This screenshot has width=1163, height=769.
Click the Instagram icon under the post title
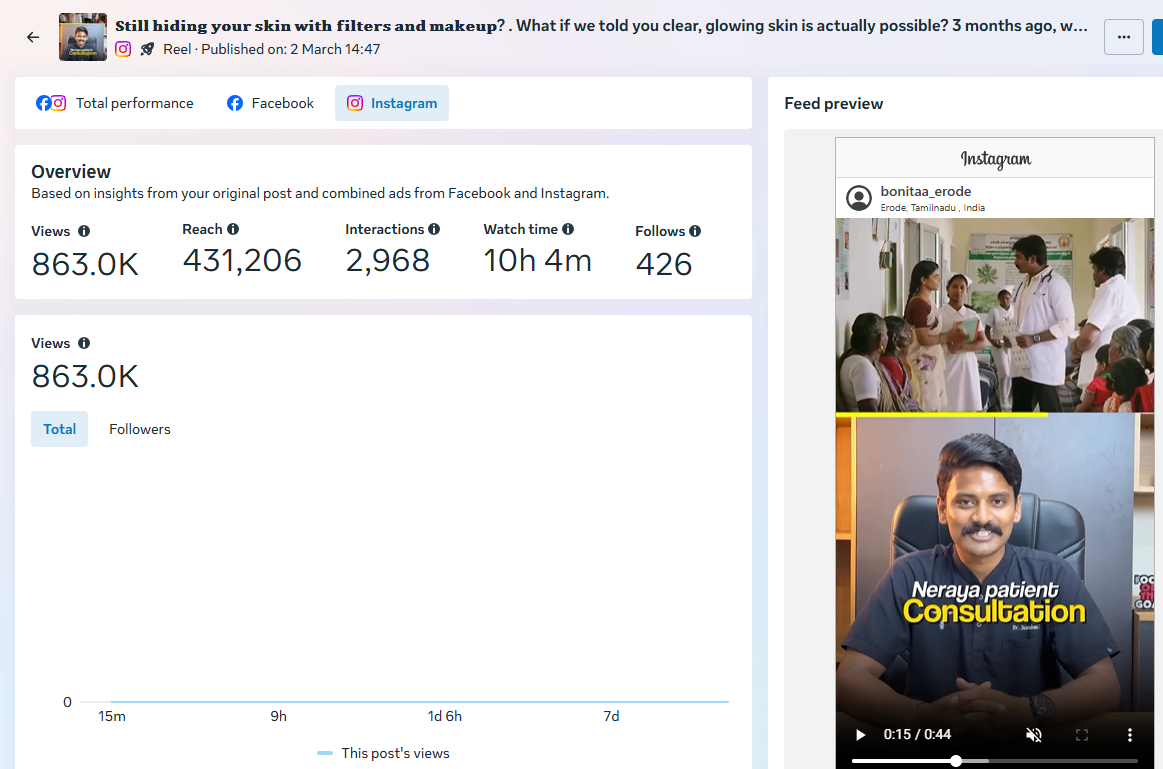(x=123, y=49)
